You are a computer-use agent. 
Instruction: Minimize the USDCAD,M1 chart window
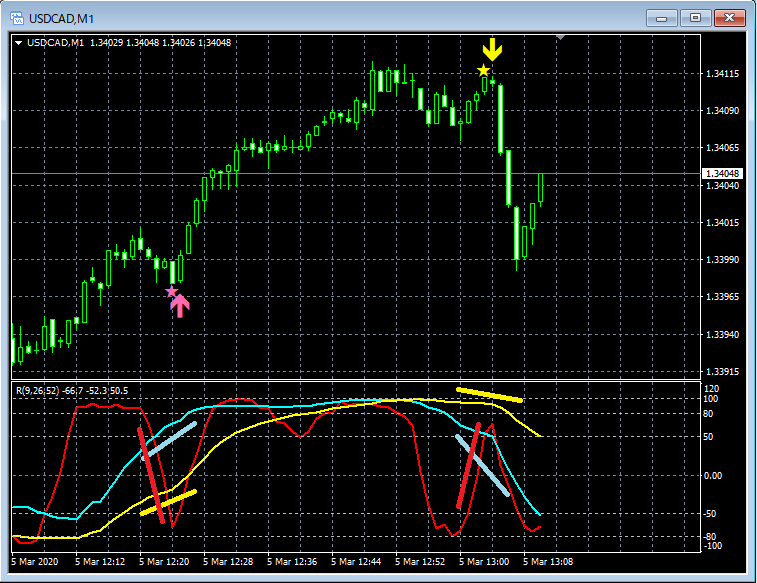[661, 18]
